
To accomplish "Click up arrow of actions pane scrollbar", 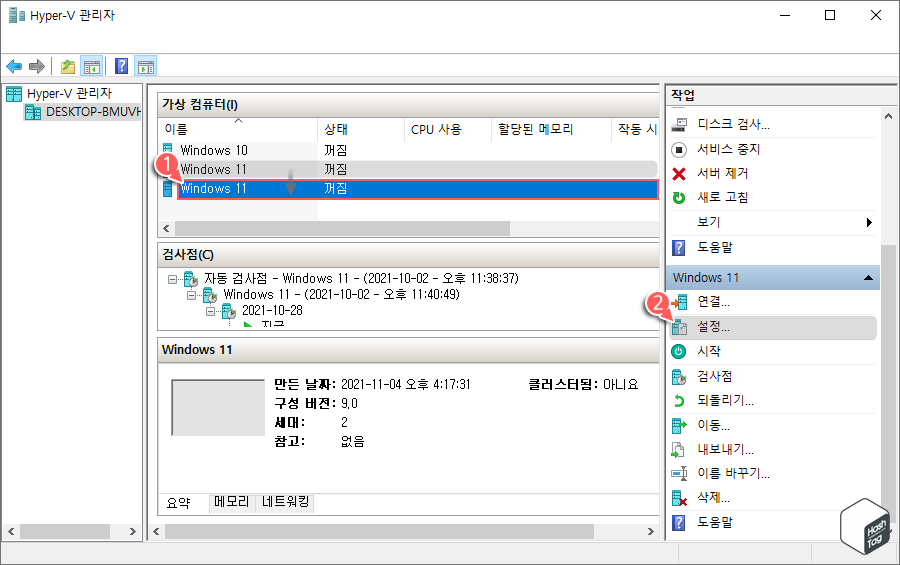I will [888, 116].
